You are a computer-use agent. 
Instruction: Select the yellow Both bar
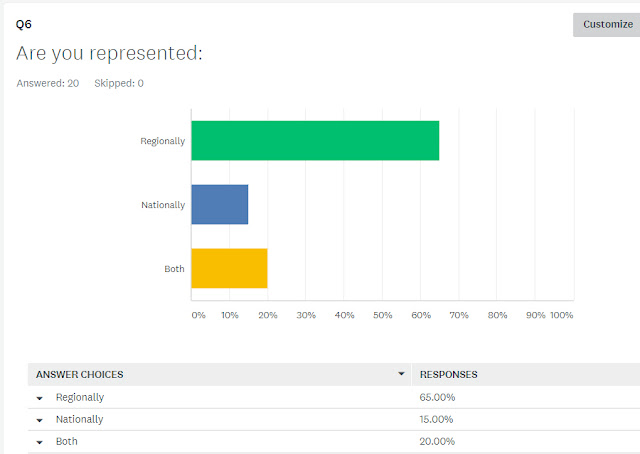click(x=229, y=268)
